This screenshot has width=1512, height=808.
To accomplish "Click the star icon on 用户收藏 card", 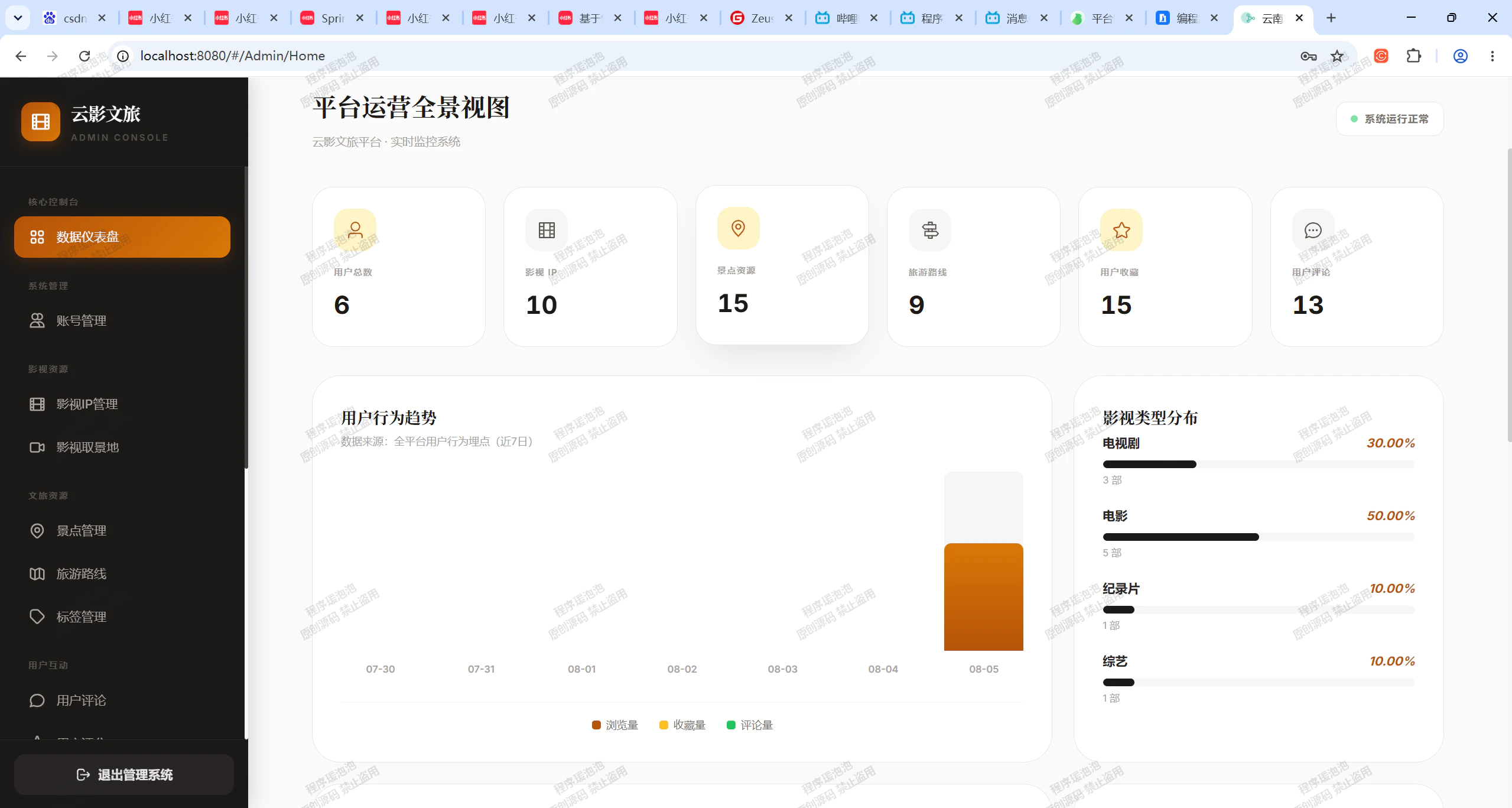I will pyautogui.click(x=1121, y=230).
